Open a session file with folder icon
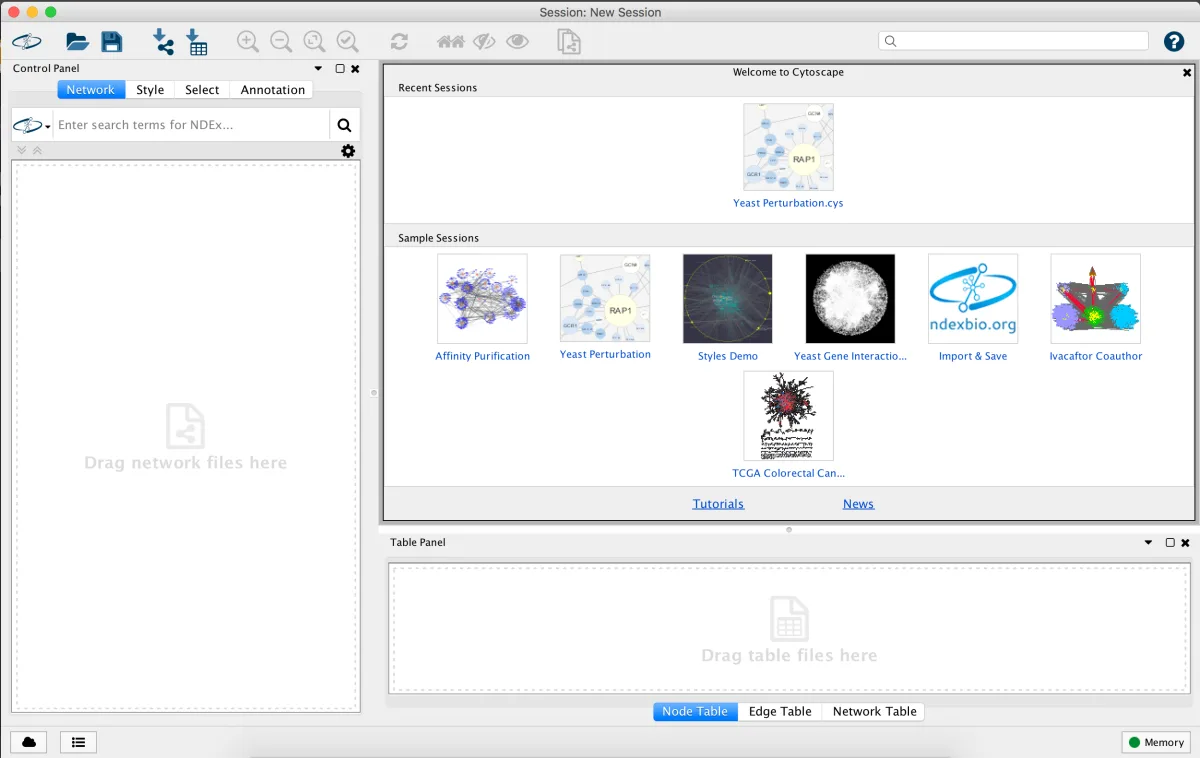Screen dimensions: 1200x758 [77, 42]
